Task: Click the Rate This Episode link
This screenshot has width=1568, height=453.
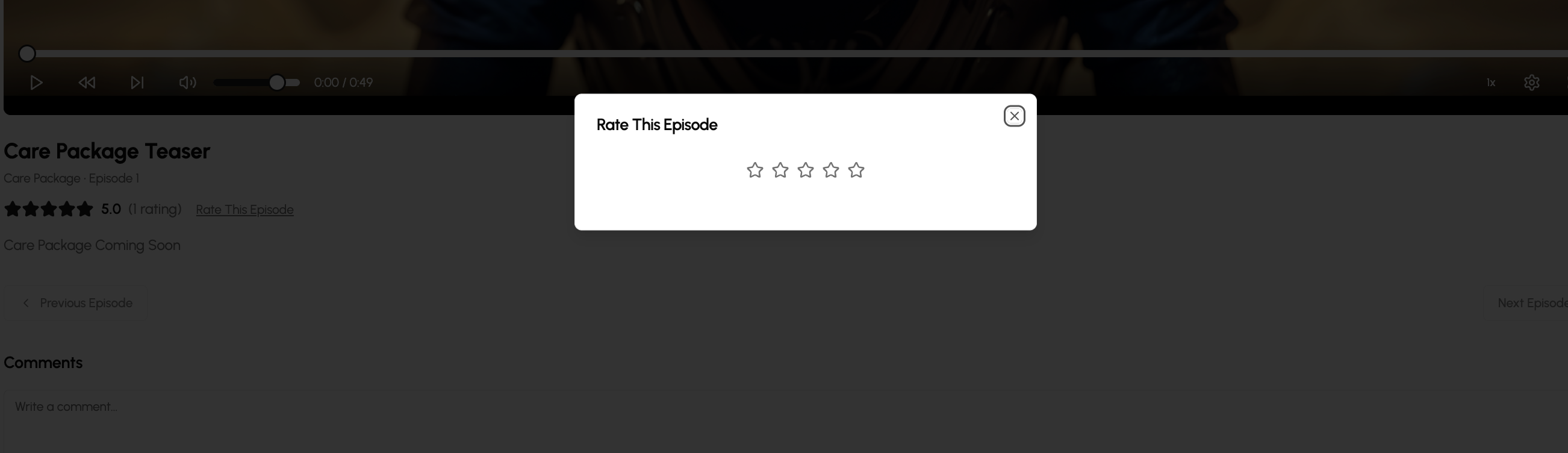Action: [244, 210]
